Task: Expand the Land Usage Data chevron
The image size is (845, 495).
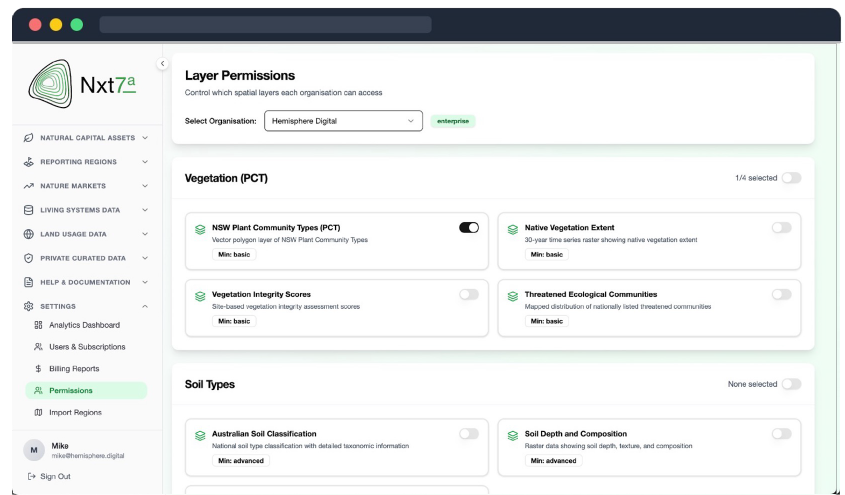Action: point(145,234)
